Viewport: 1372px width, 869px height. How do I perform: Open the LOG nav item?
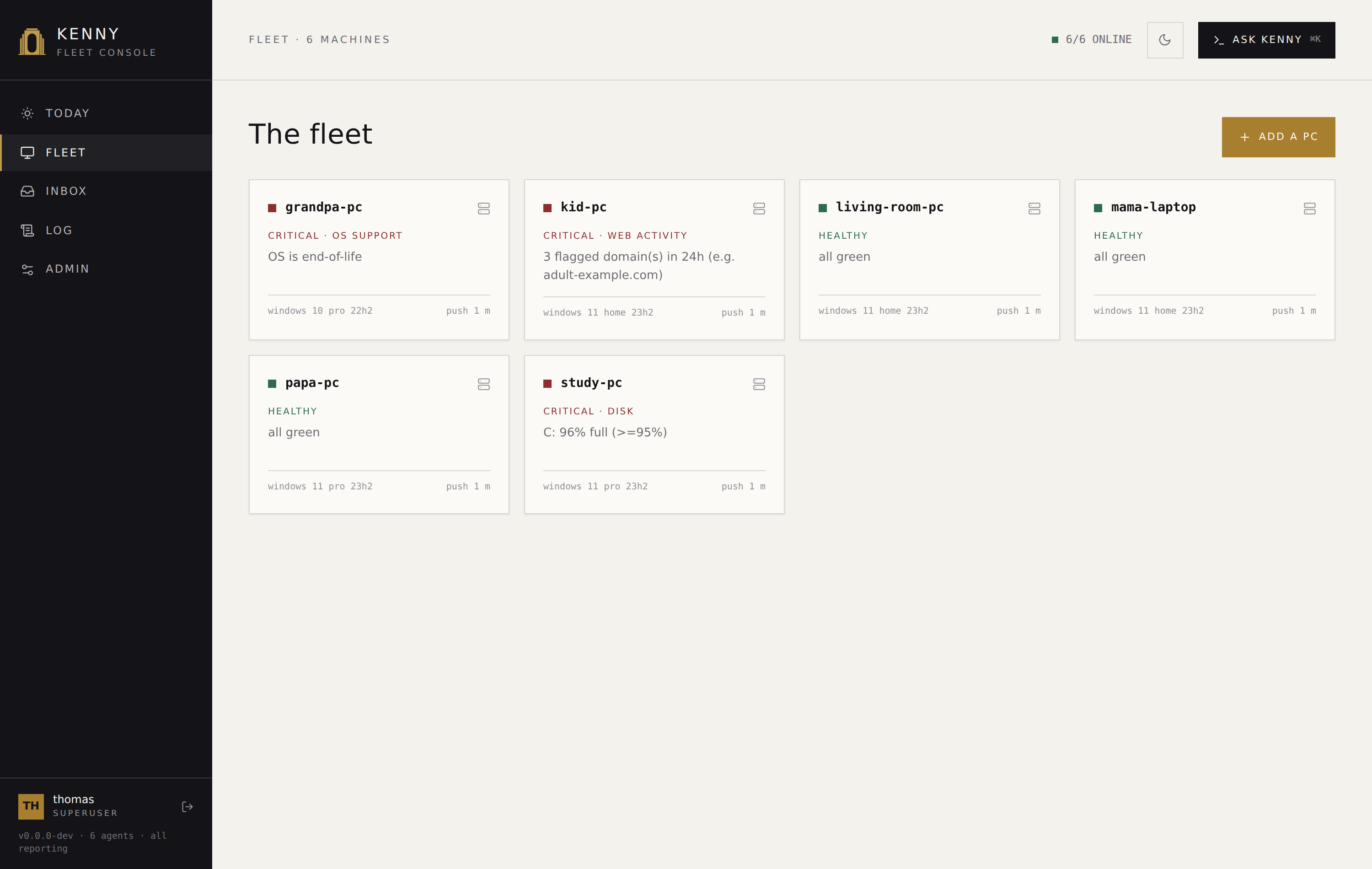106,230
